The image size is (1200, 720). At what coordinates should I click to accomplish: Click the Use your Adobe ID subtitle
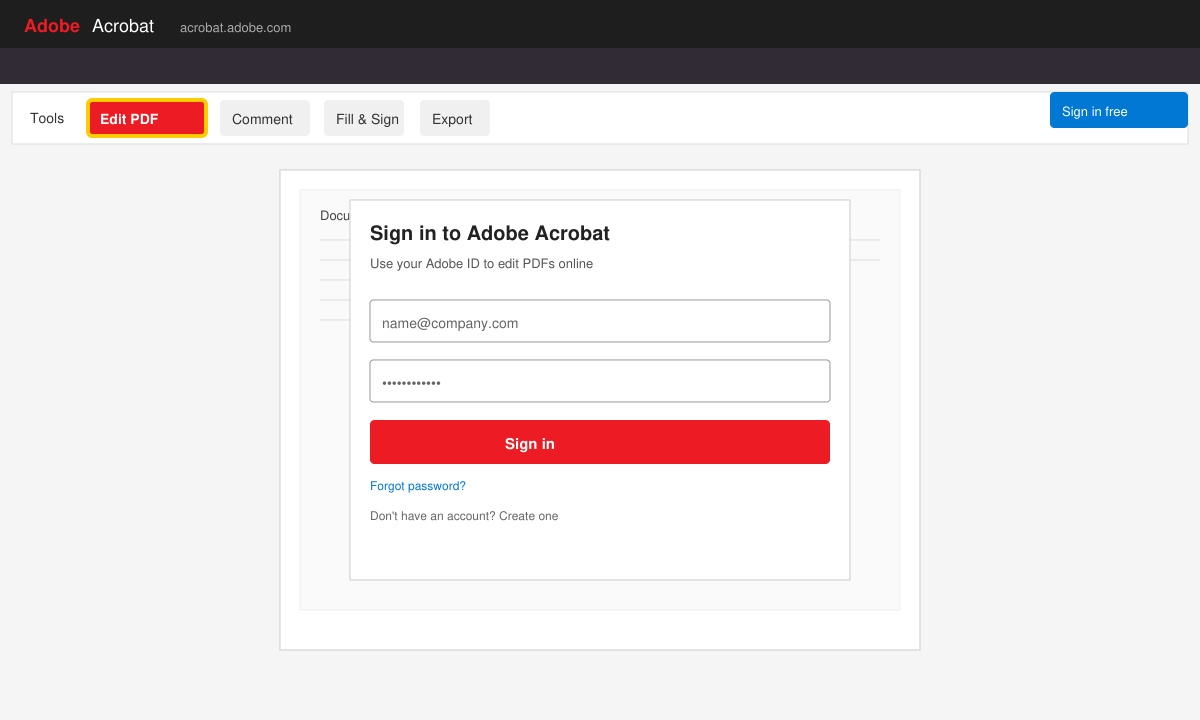481,264
